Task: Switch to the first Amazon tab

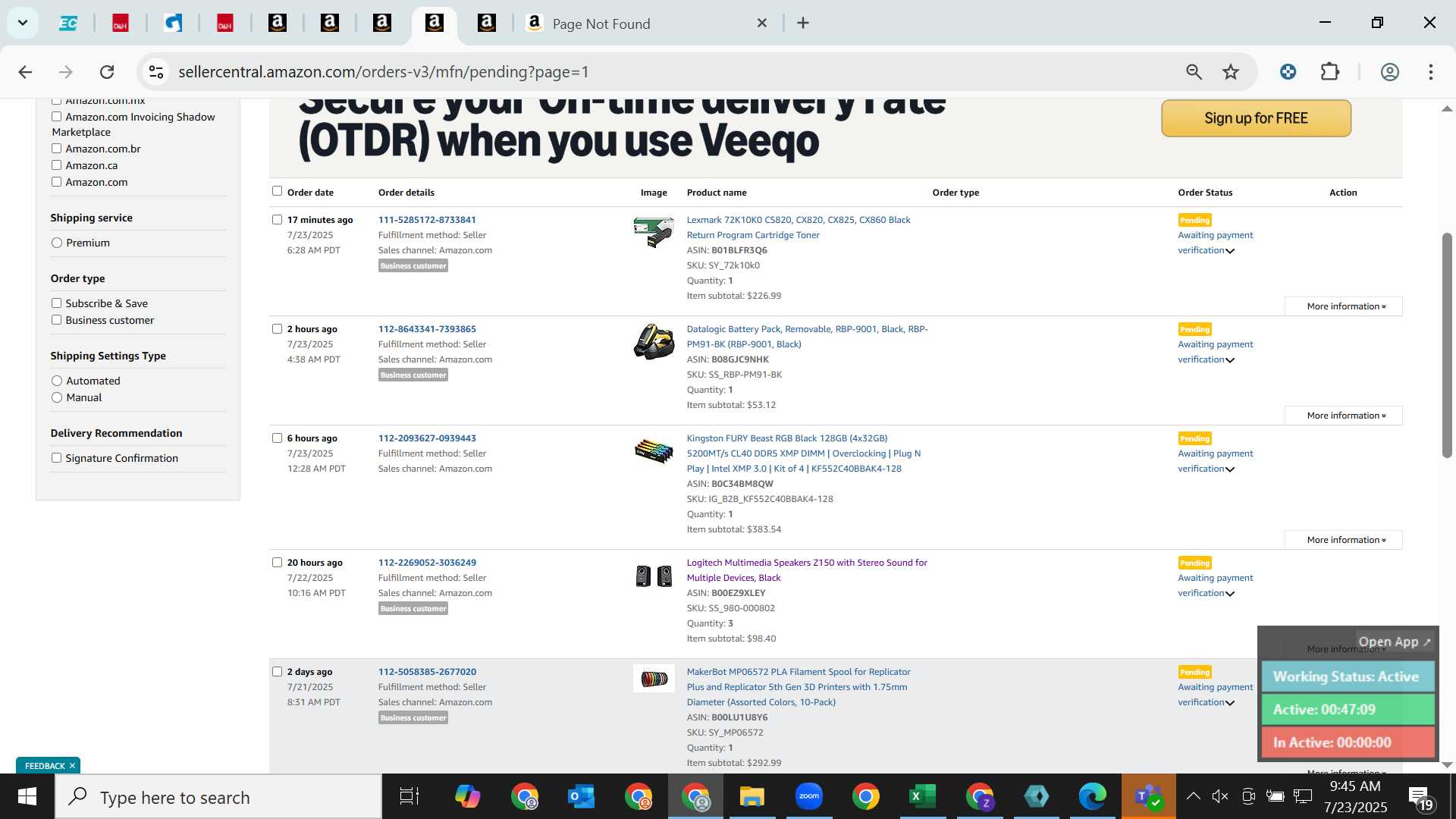Action: tap(278, 24)
